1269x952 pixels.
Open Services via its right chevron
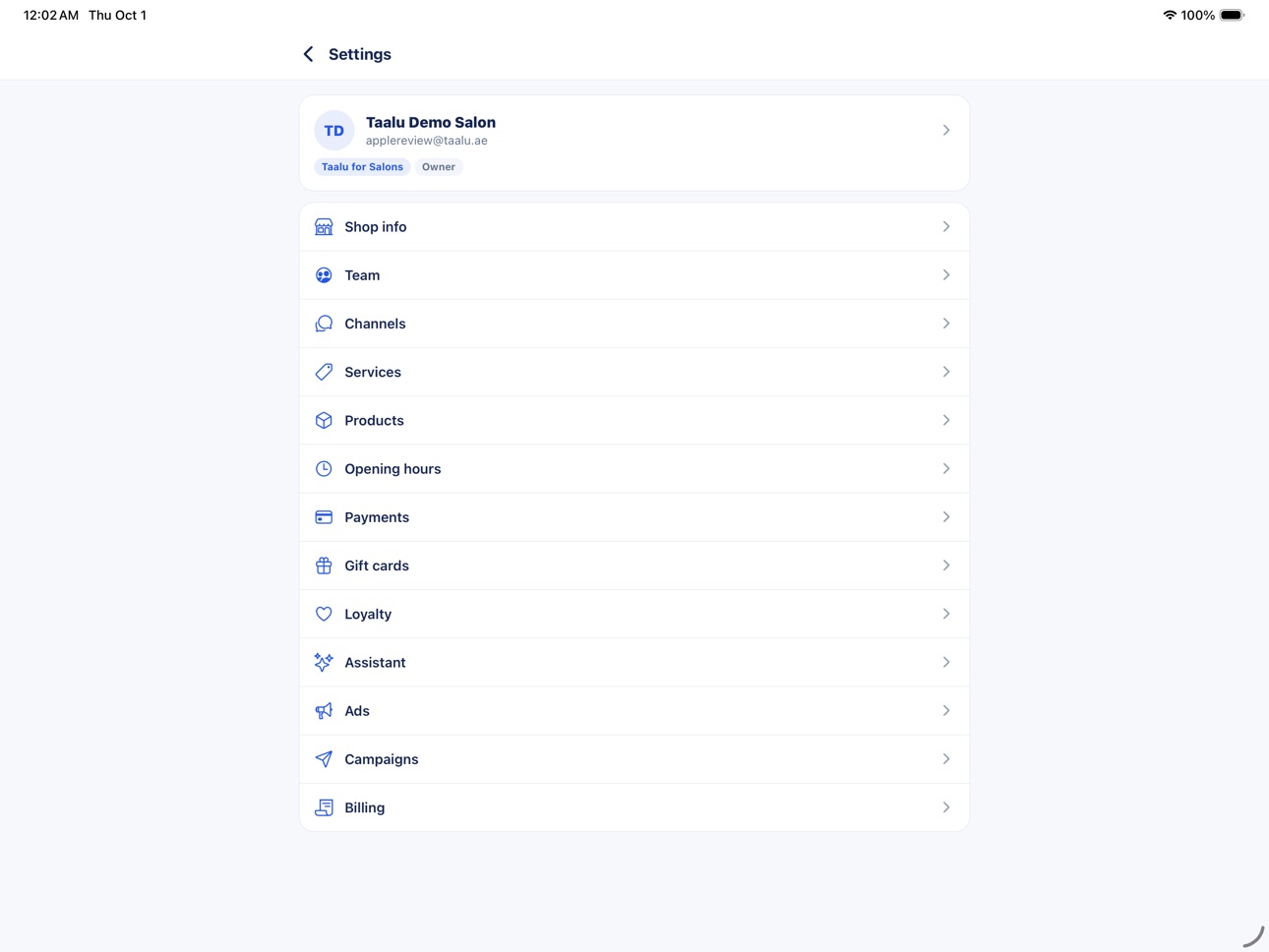(x=946, y=372)
